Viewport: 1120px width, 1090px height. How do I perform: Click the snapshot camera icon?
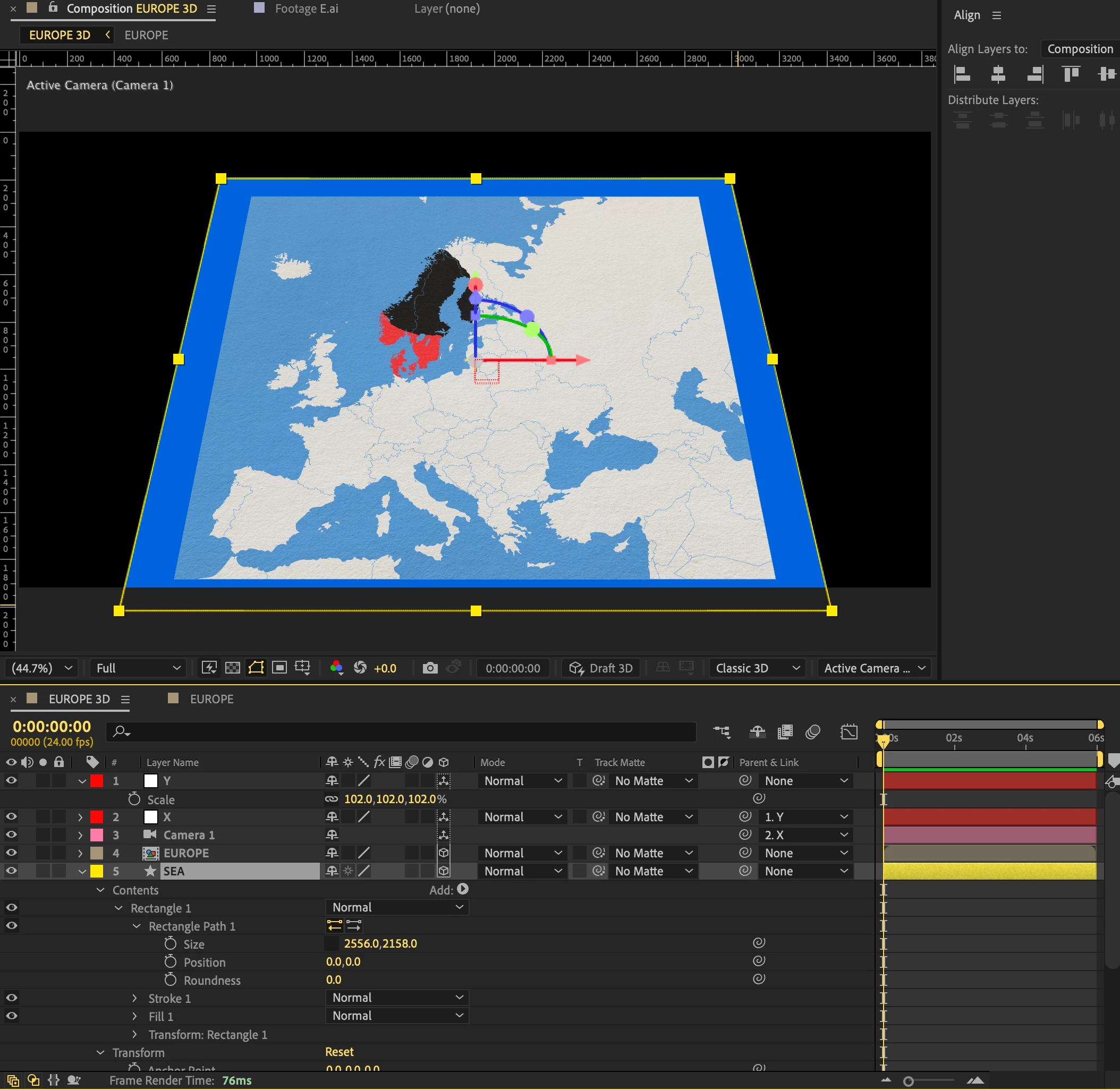[430, 668]
